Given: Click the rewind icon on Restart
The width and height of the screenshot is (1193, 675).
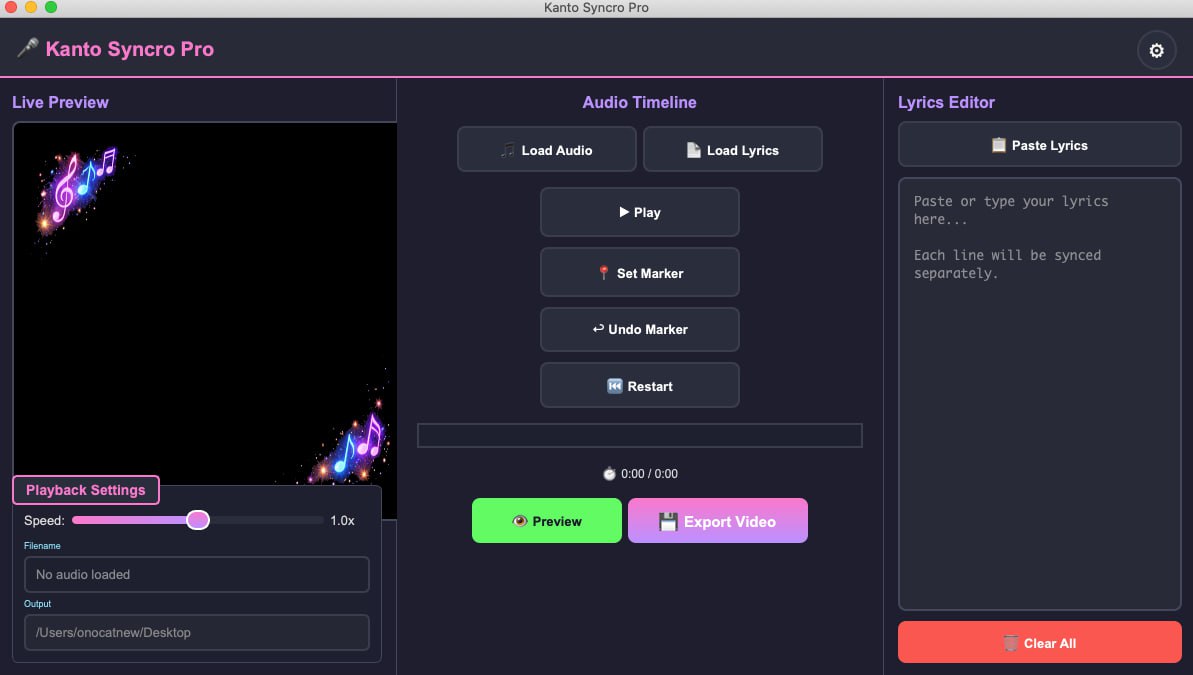Looking at the screenshot, I should click(615, 386).
